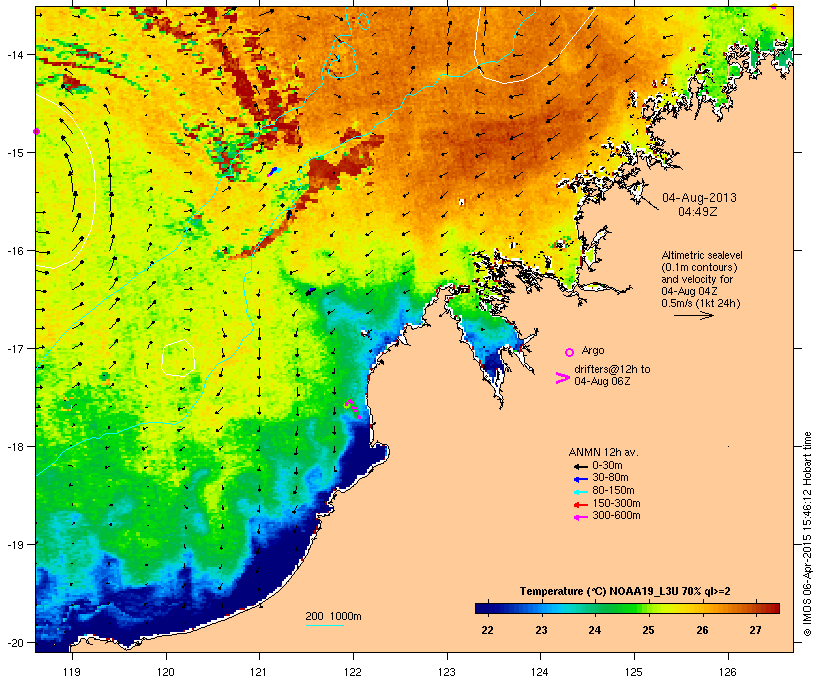
Task: Click the cyan 200 1000m depth contour line sample
Action: [325, 626]
